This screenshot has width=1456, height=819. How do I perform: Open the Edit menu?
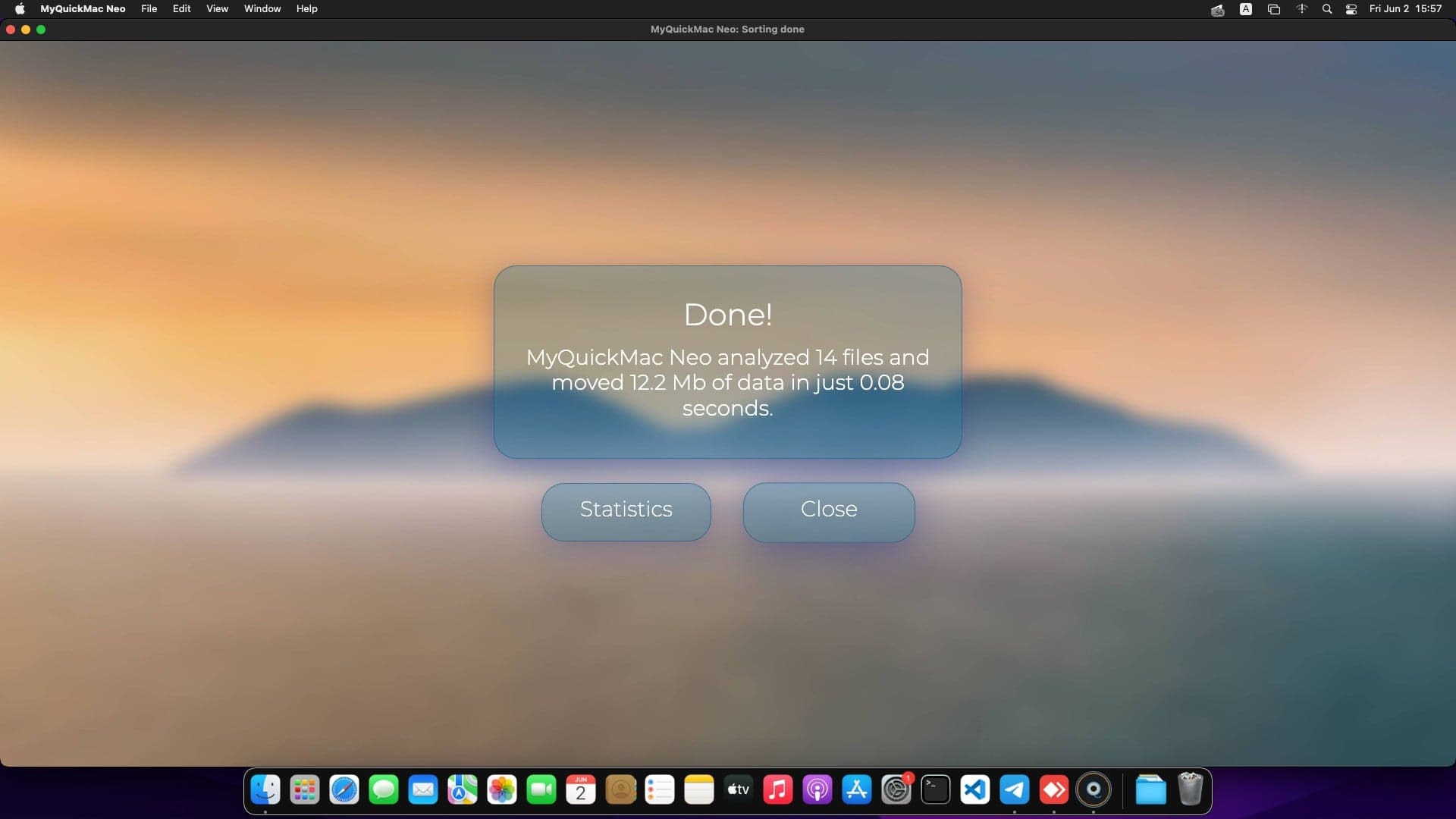181,9
